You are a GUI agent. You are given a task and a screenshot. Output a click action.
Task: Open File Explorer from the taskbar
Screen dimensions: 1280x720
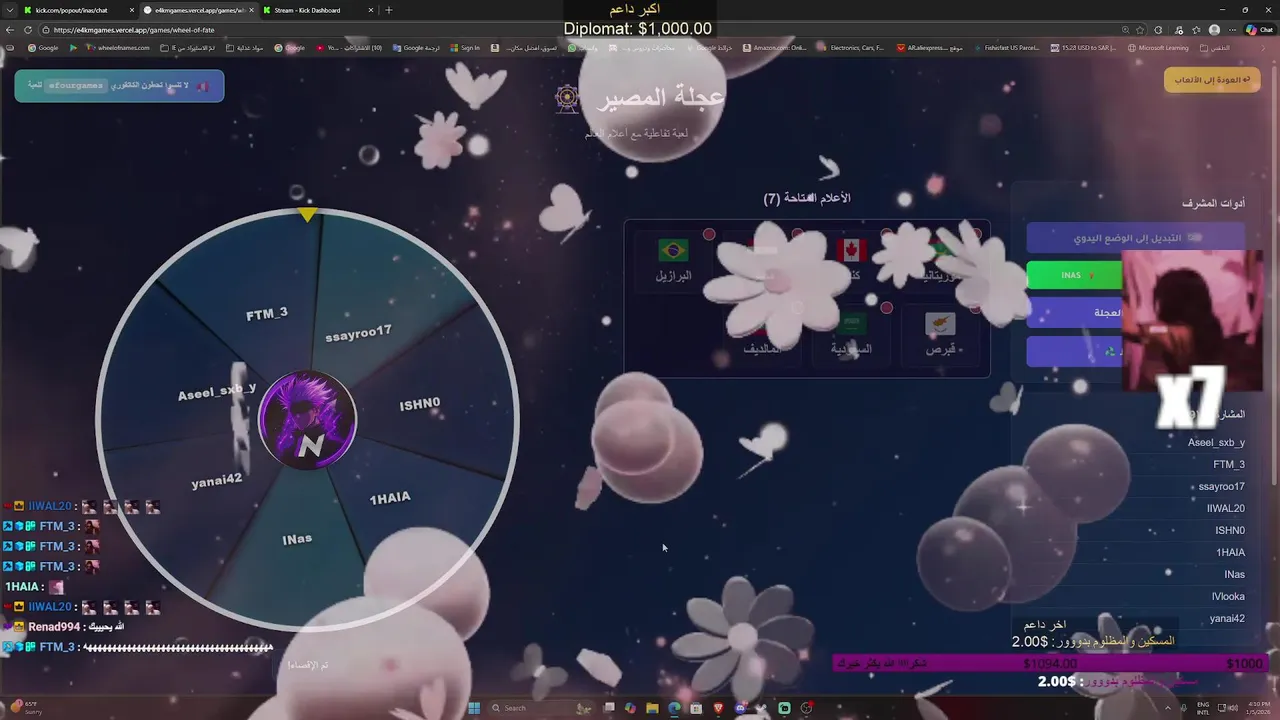coord(652,708)
